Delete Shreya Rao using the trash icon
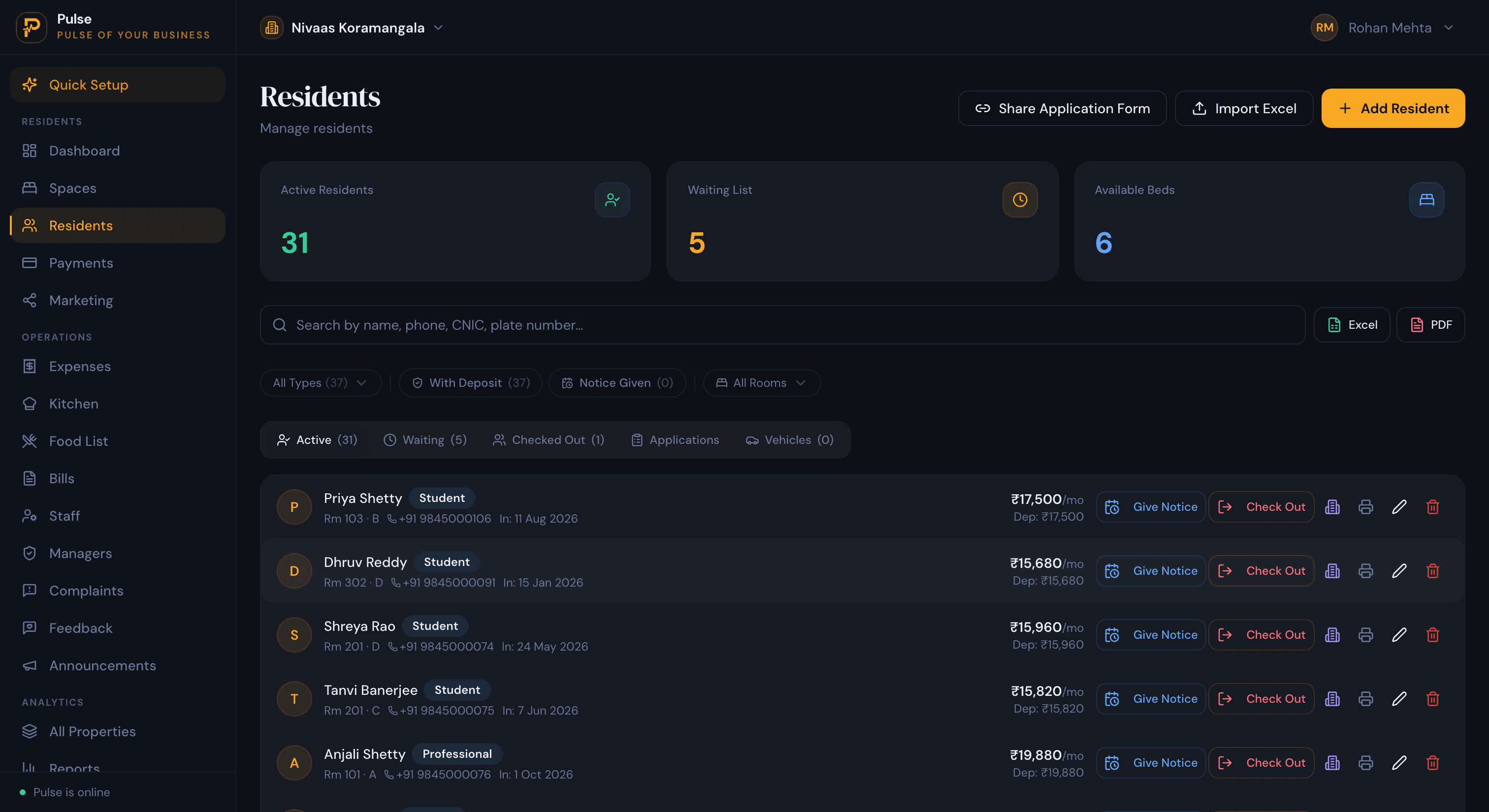The width and height of the screenshot is (1489, 812). (1432, 635)
